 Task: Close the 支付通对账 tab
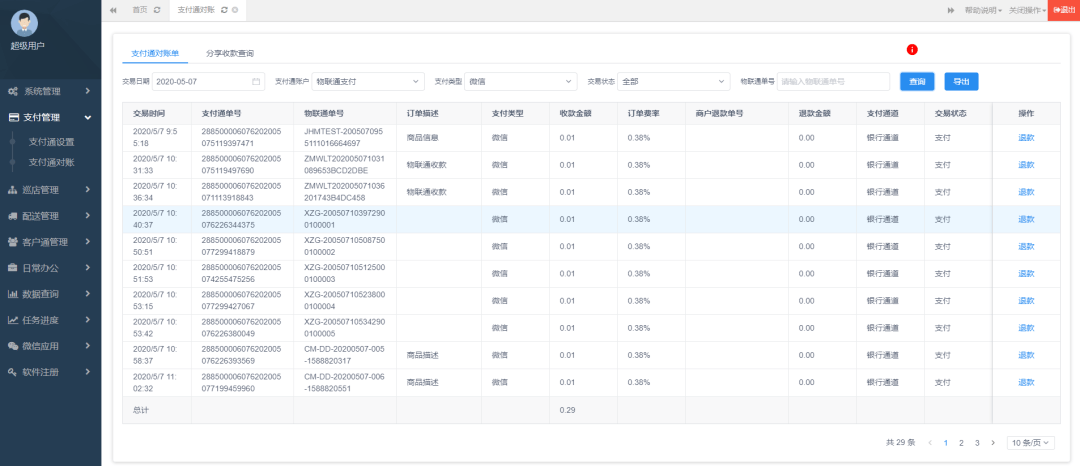234,9
